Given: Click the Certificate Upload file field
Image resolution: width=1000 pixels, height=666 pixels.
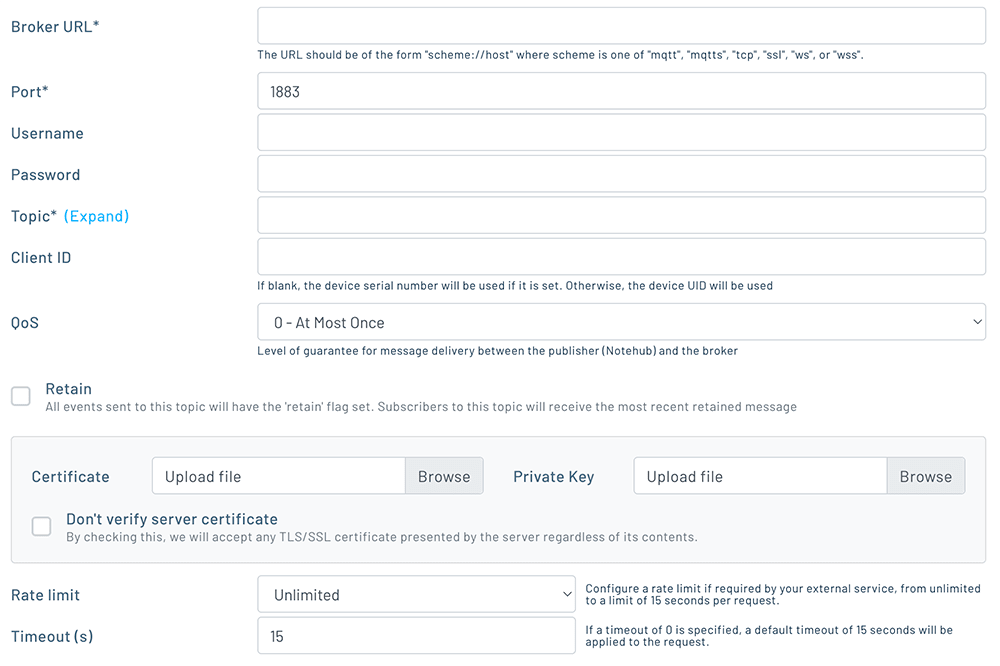Looking at the screenshot, I should point(279,476).
